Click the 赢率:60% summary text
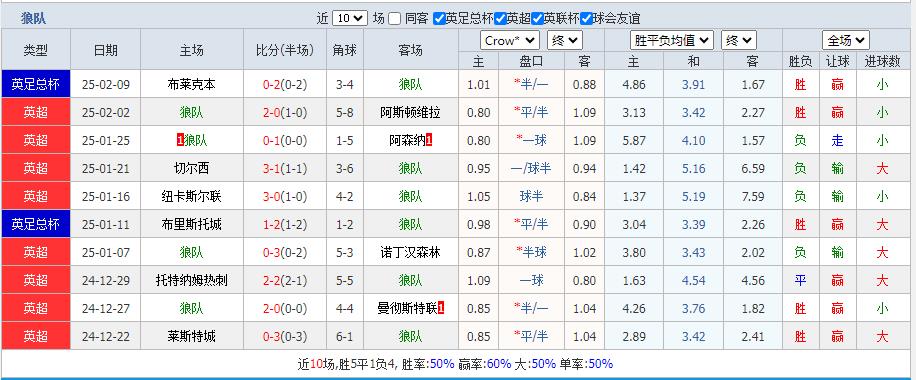 pyautogui.click(x=484, y=364)
